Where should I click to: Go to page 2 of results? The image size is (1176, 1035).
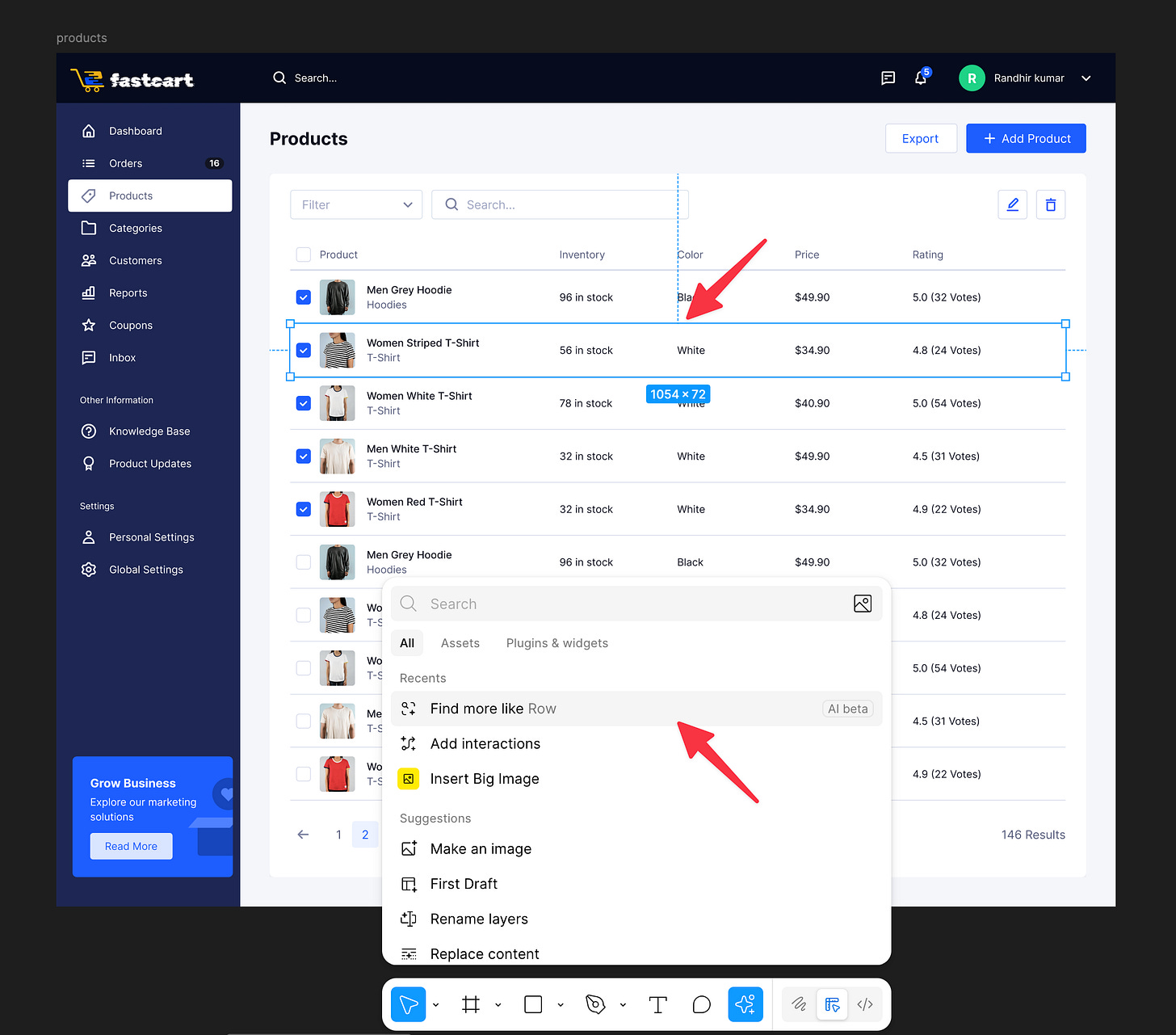365,835
